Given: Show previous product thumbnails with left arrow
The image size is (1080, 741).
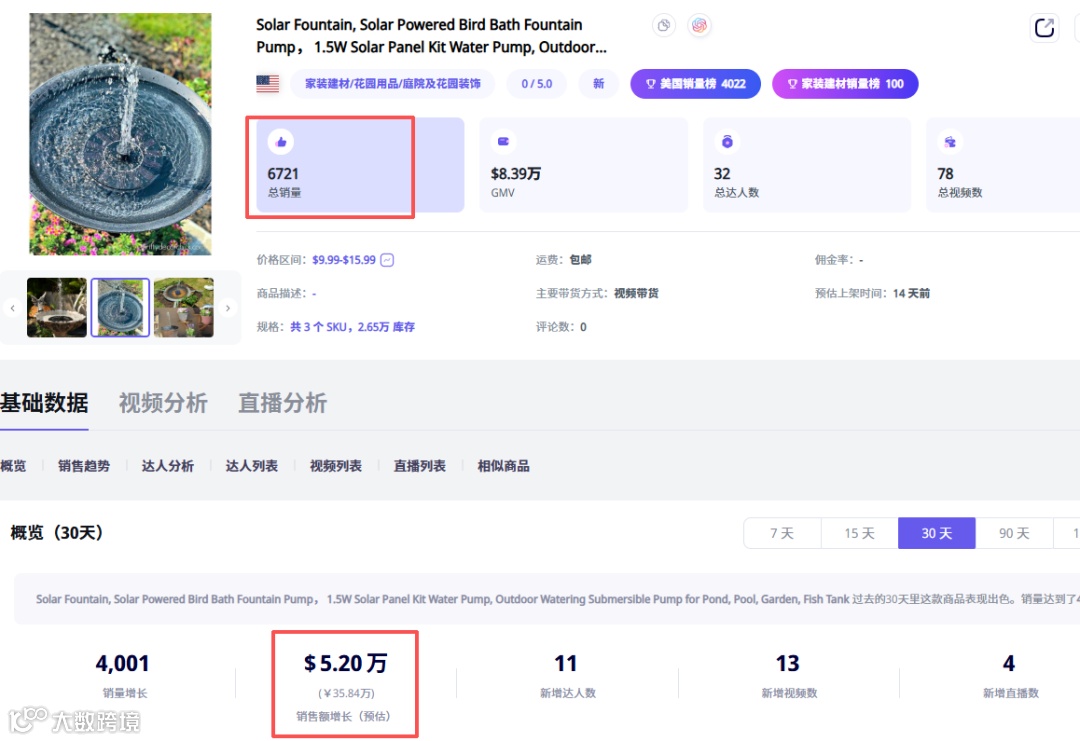Looking at the screenshot, I should (x=12, y=308).
